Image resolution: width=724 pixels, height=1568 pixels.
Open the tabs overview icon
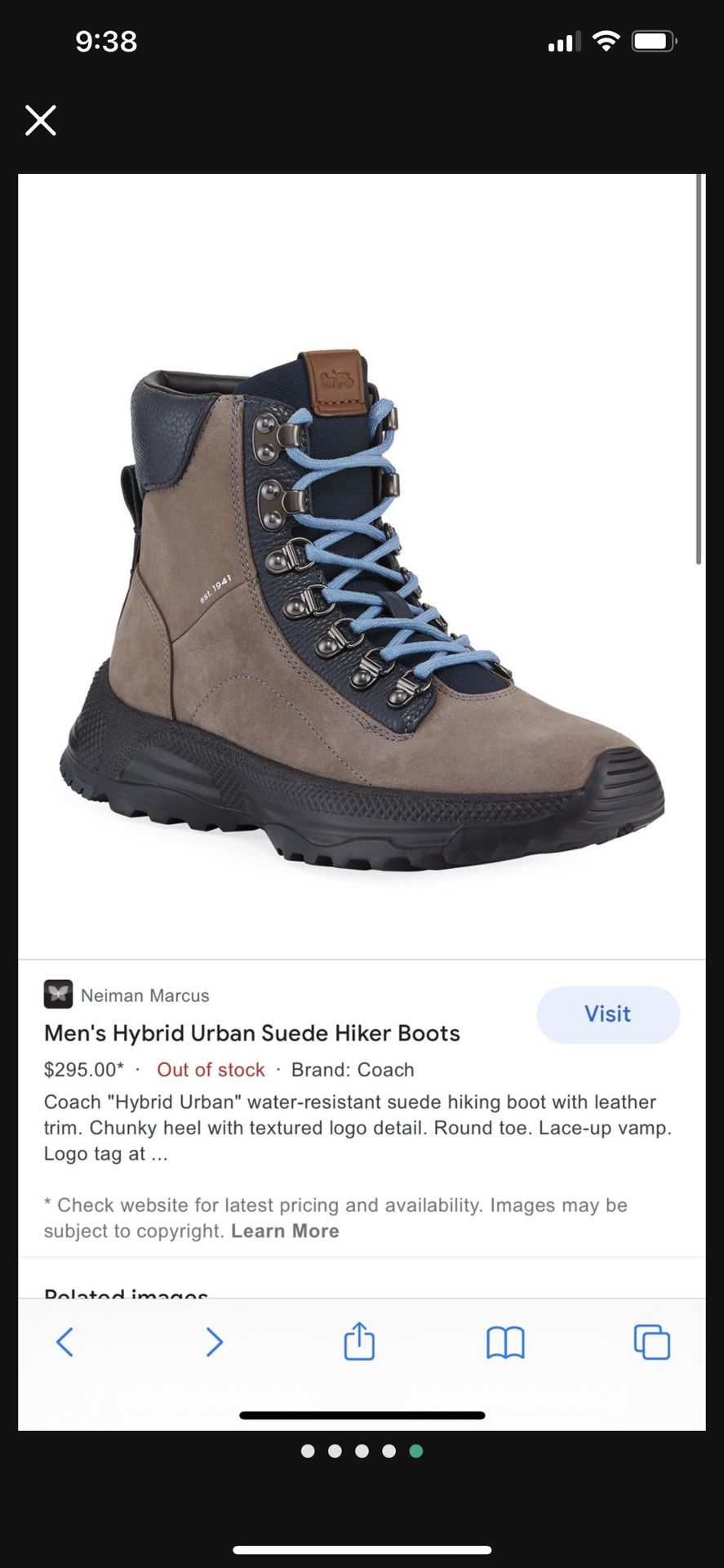[x=652, y=1342]
